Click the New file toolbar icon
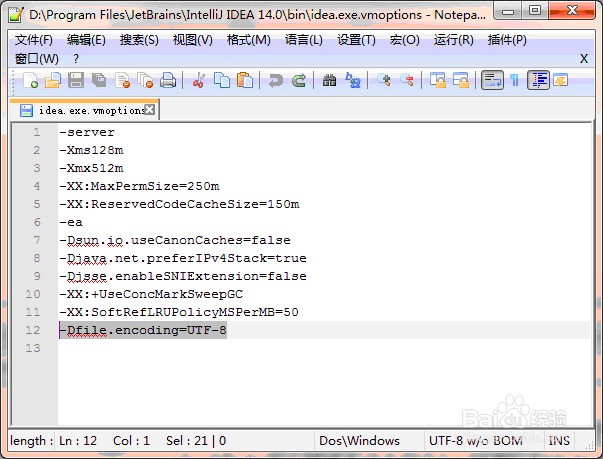 [30, 81]
